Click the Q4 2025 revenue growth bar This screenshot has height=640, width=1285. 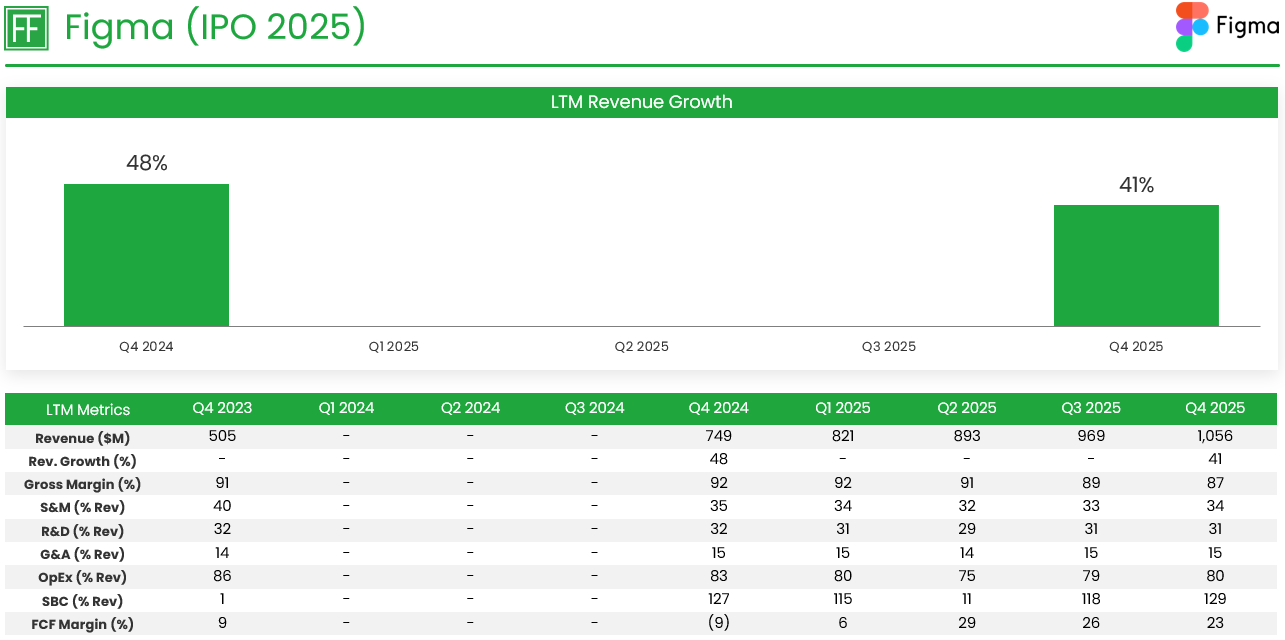click(1136, 265)
